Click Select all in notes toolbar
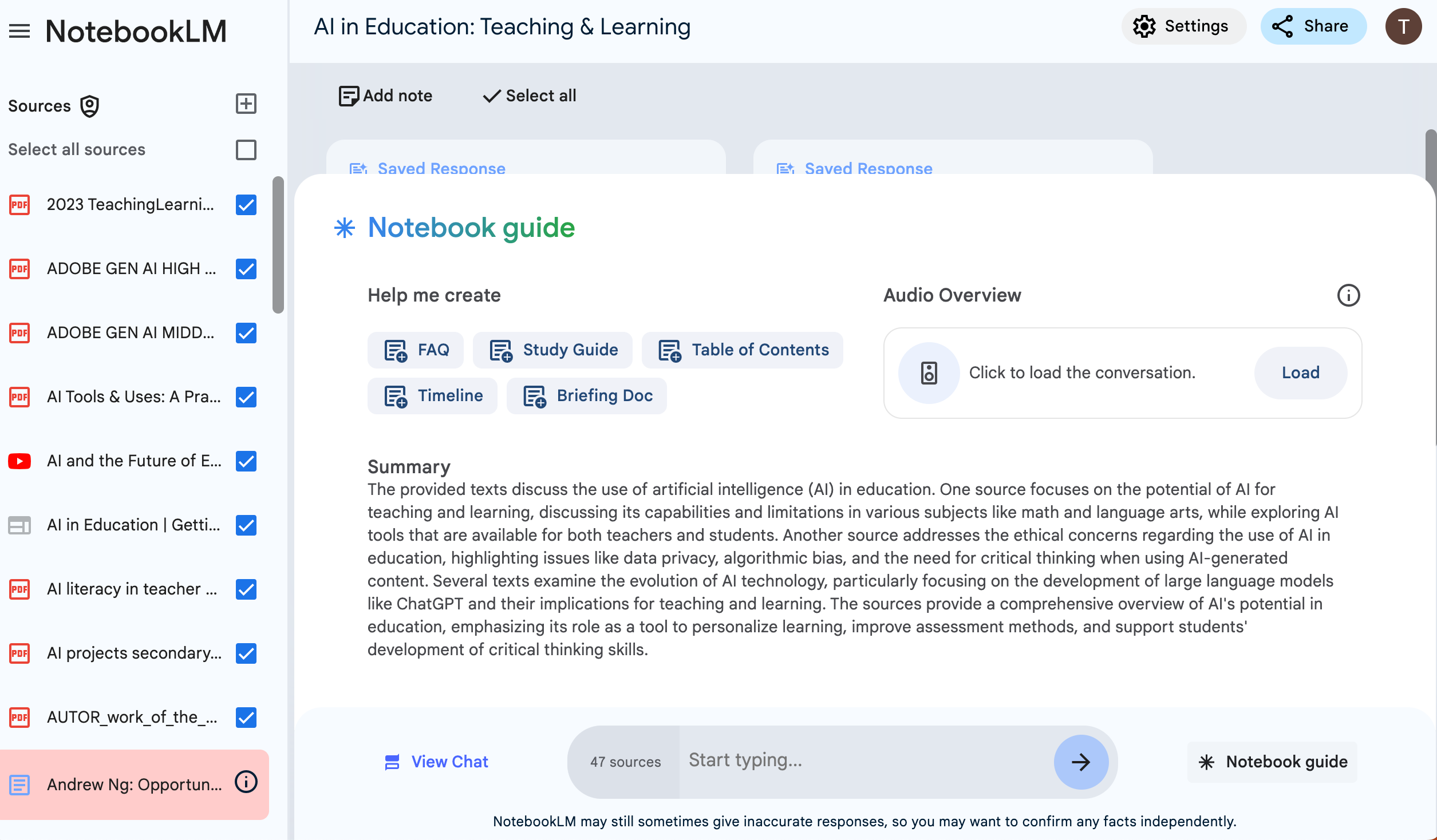Screen dimensions: 1437x840 [x=530, y=96]
